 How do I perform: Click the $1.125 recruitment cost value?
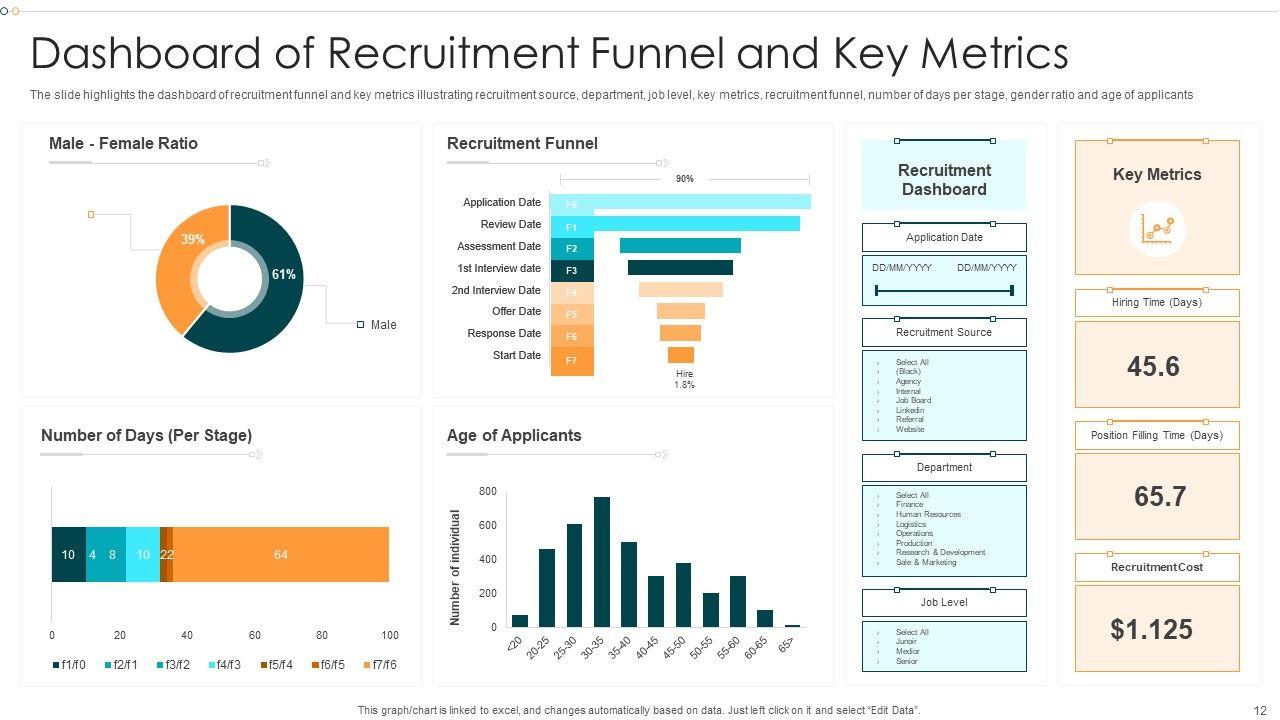coord(1151,629)
